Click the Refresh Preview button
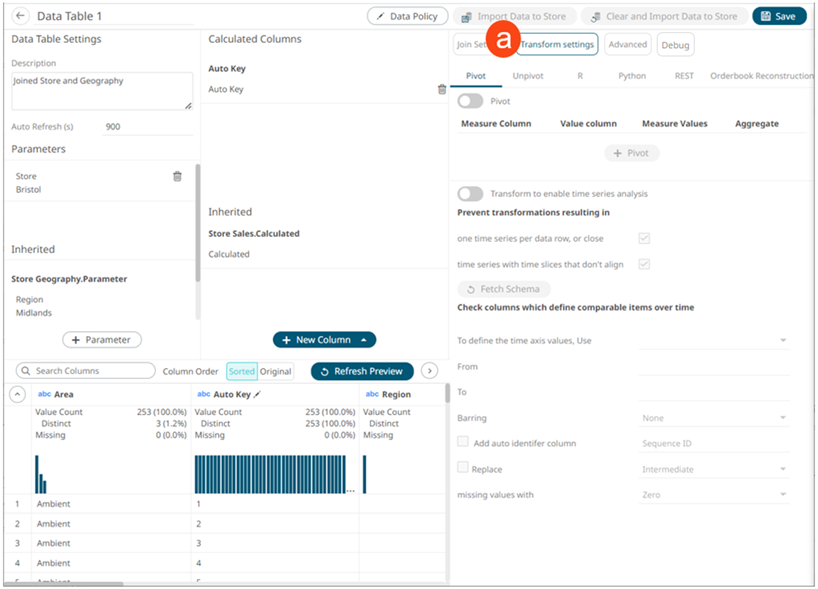This screenshot has width=818, height=589. [x=362, y=371]
